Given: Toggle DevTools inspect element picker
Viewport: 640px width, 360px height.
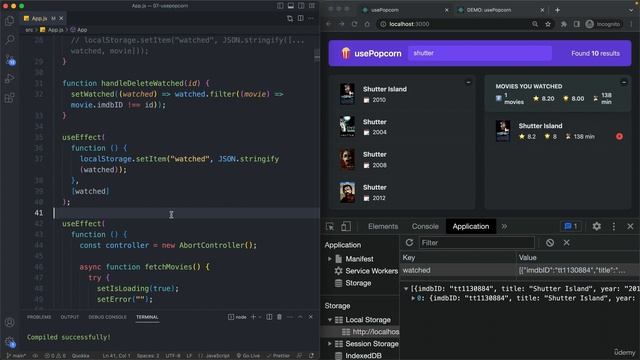Looking at the screenshot, I should pos(330,227).
